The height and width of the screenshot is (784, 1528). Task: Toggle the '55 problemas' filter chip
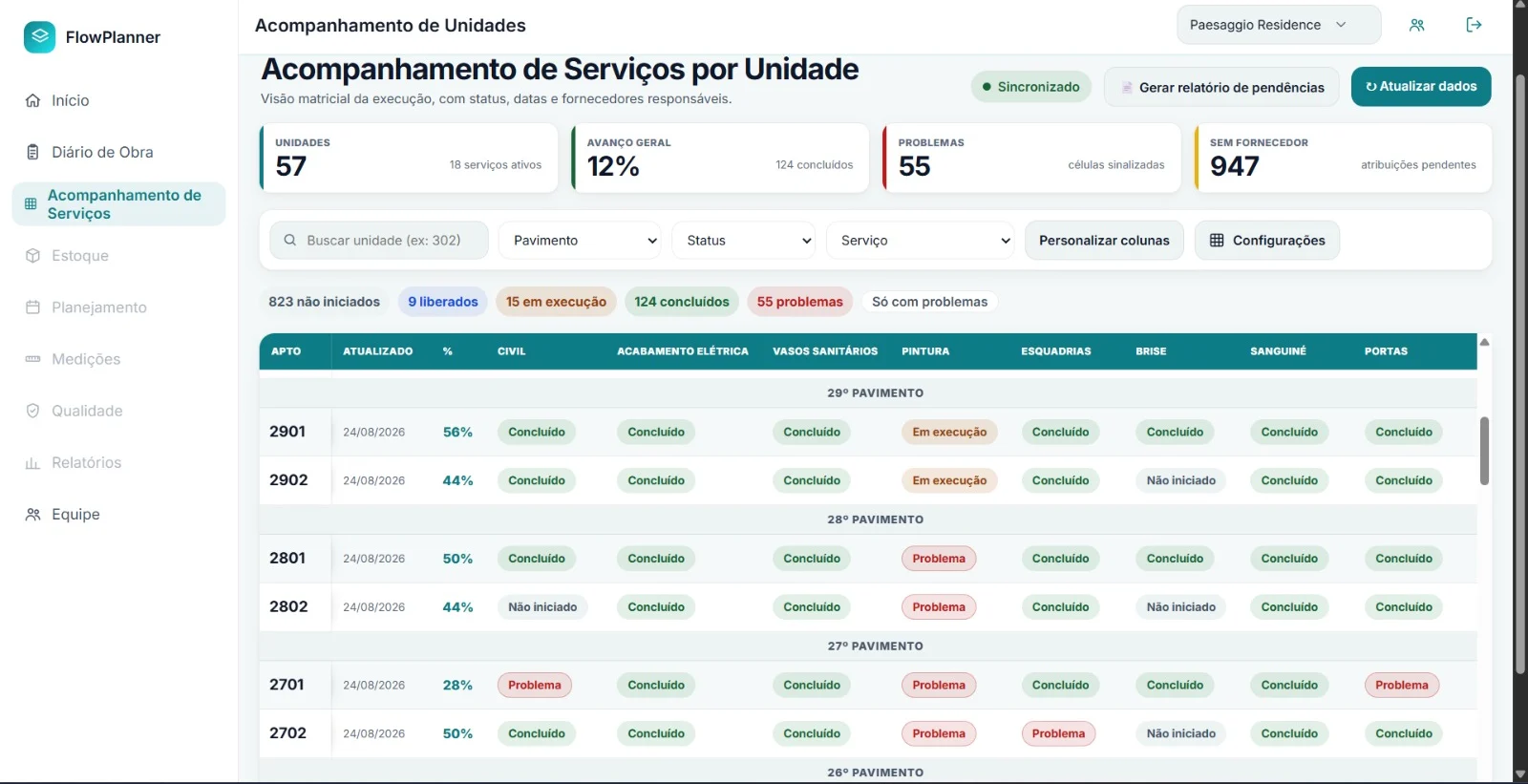pyautogui.click(x=800, y=302)
